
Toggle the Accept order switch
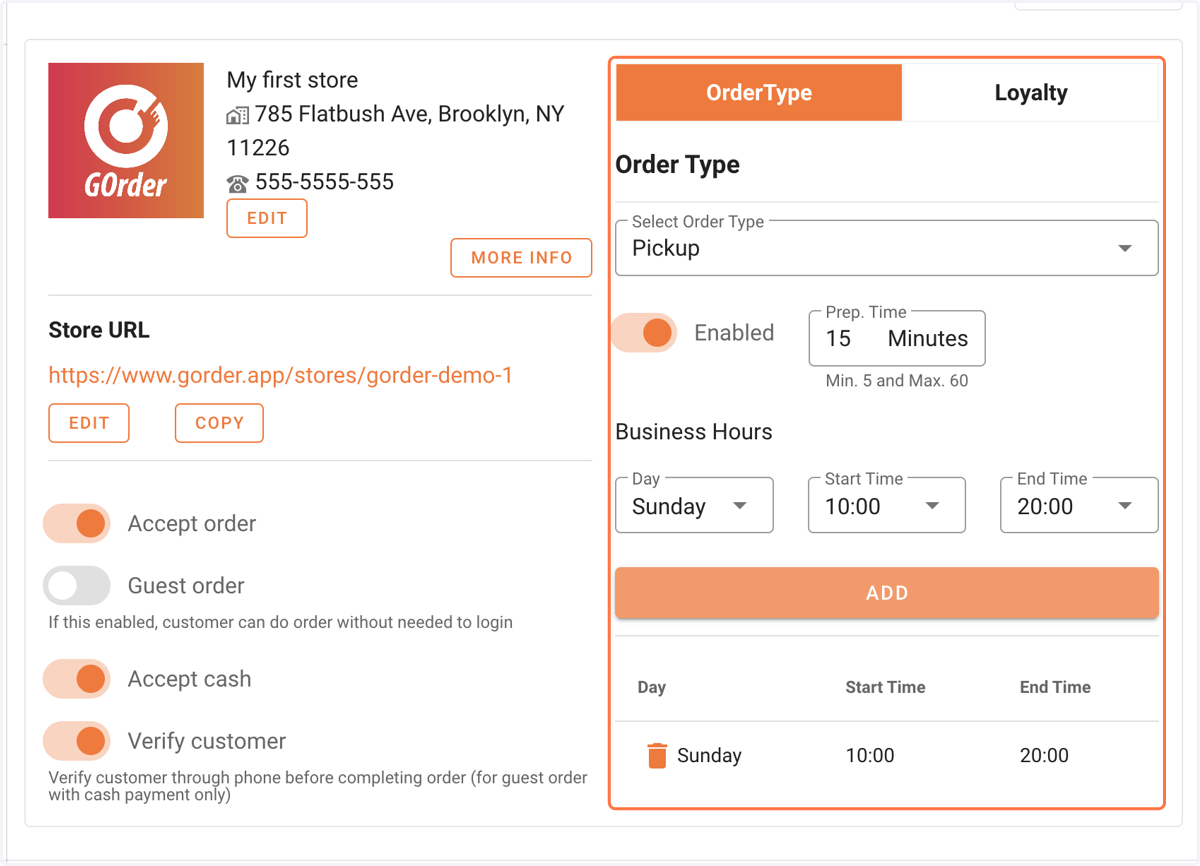coord(77,524)
